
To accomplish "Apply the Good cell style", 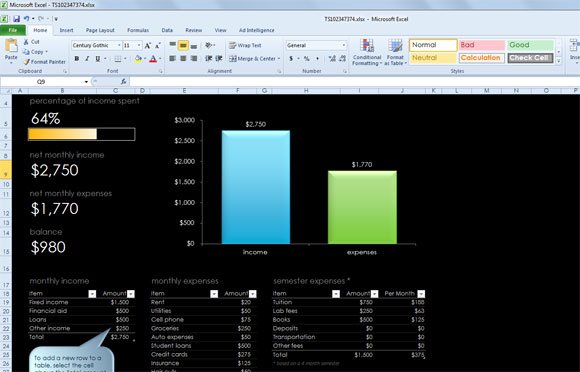I will tap(530, 45).
